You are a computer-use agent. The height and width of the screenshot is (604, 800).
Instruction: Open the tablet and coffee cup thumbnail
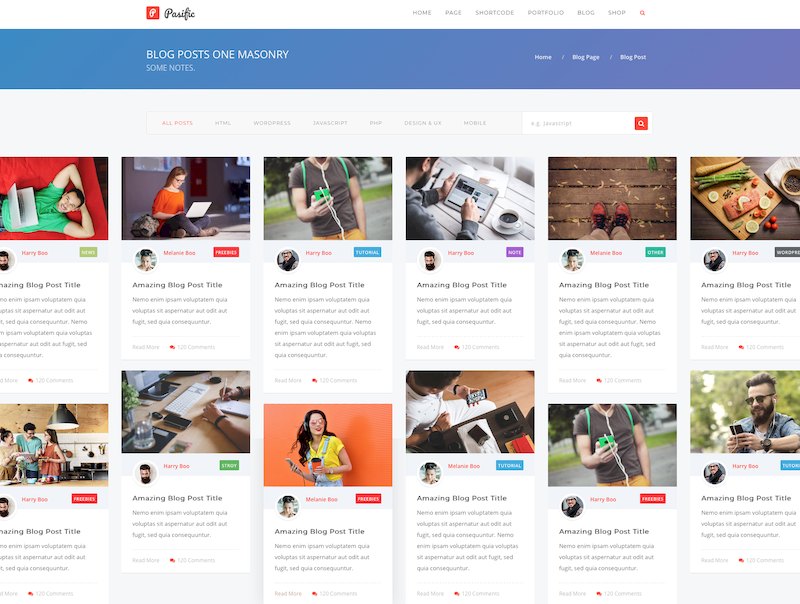(470, 198)
